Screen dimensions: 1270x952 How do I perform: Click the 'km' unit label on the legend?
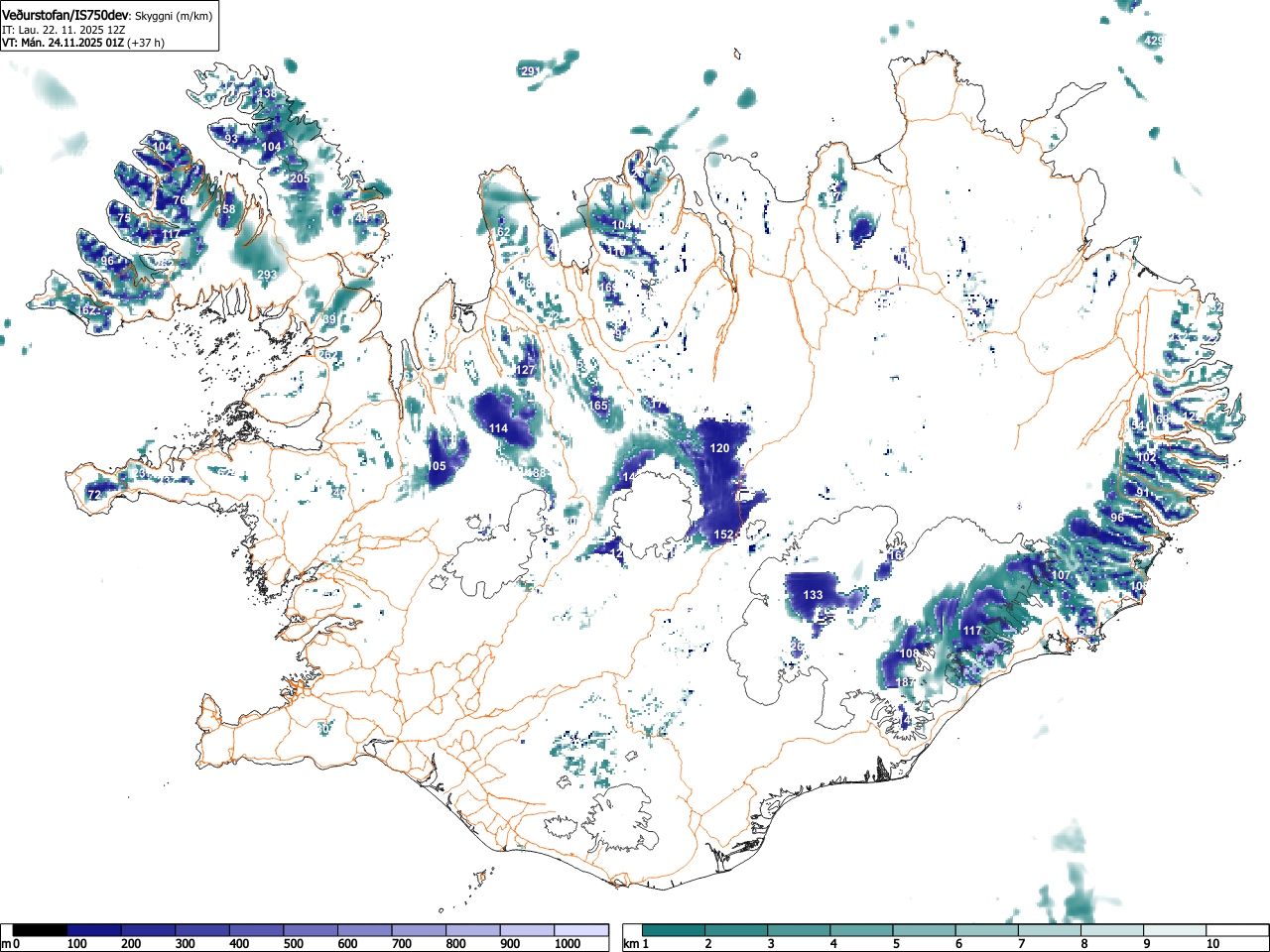(630, 944)
